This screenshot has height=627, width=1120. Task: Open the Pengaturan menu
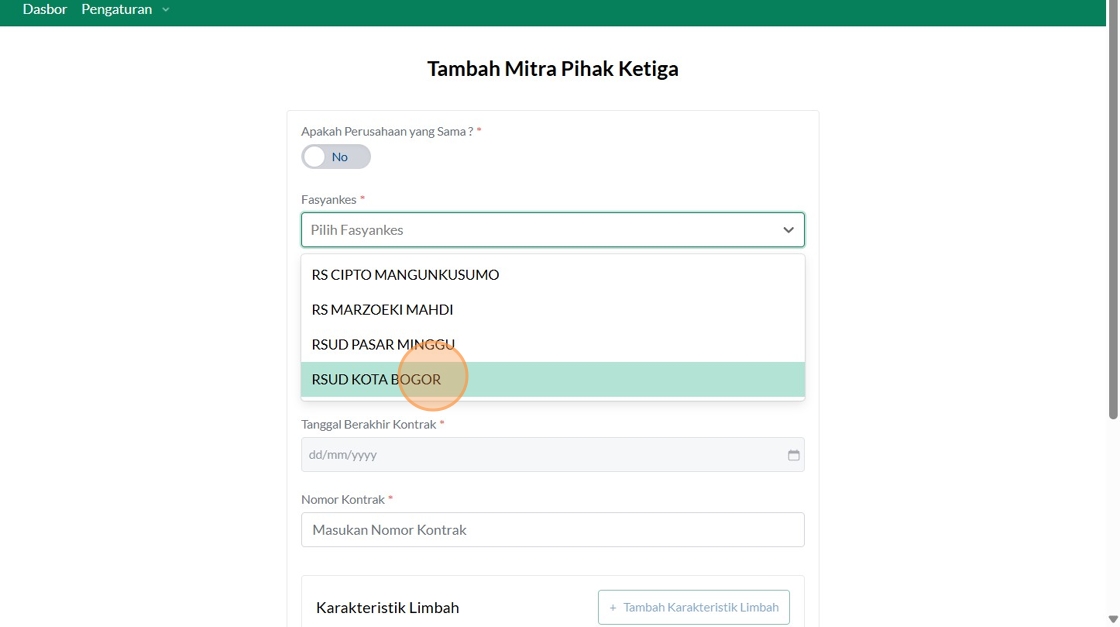pos(116,9)
